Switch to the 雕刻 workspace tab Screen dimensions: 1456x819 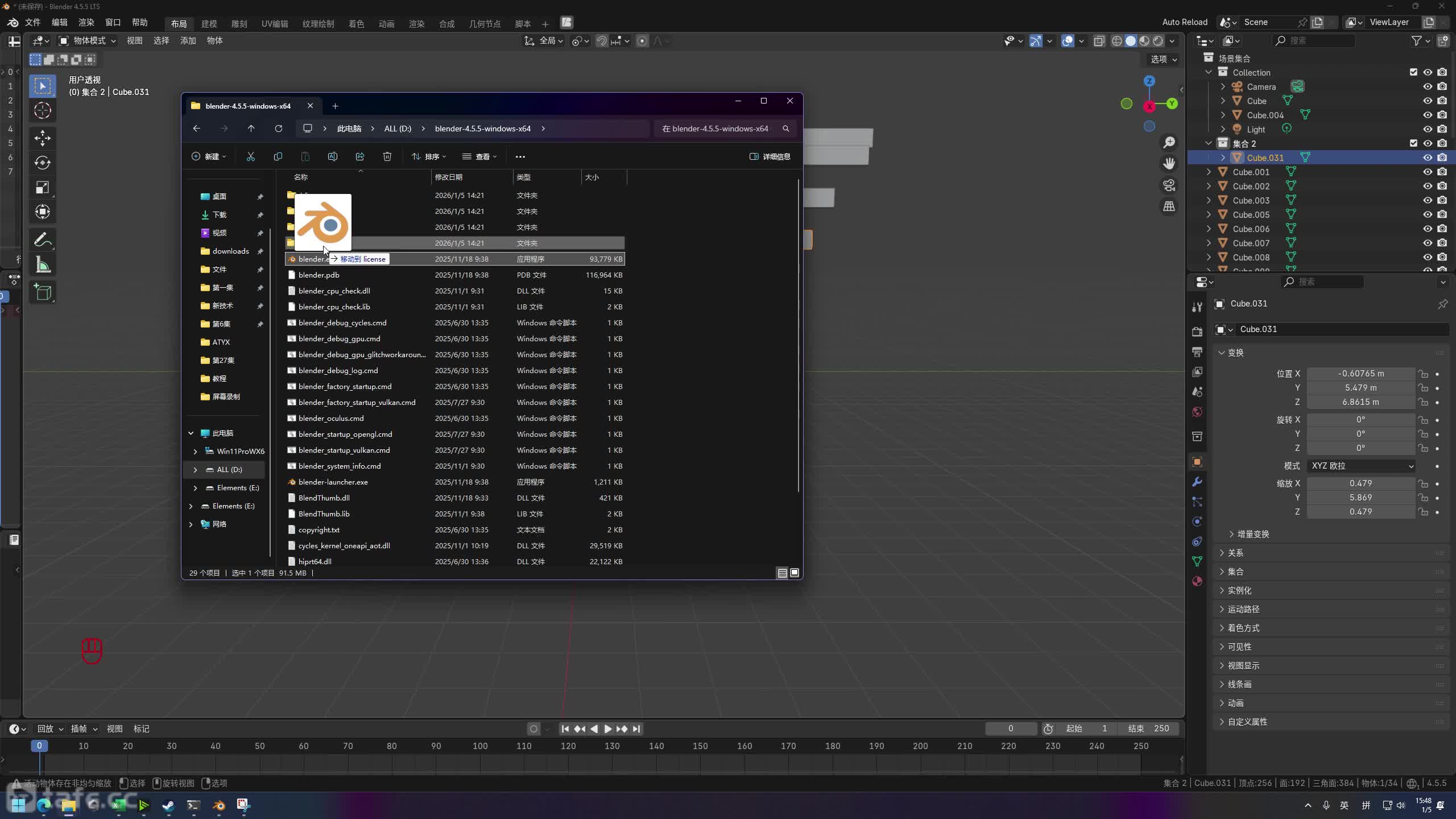point(239,23)
